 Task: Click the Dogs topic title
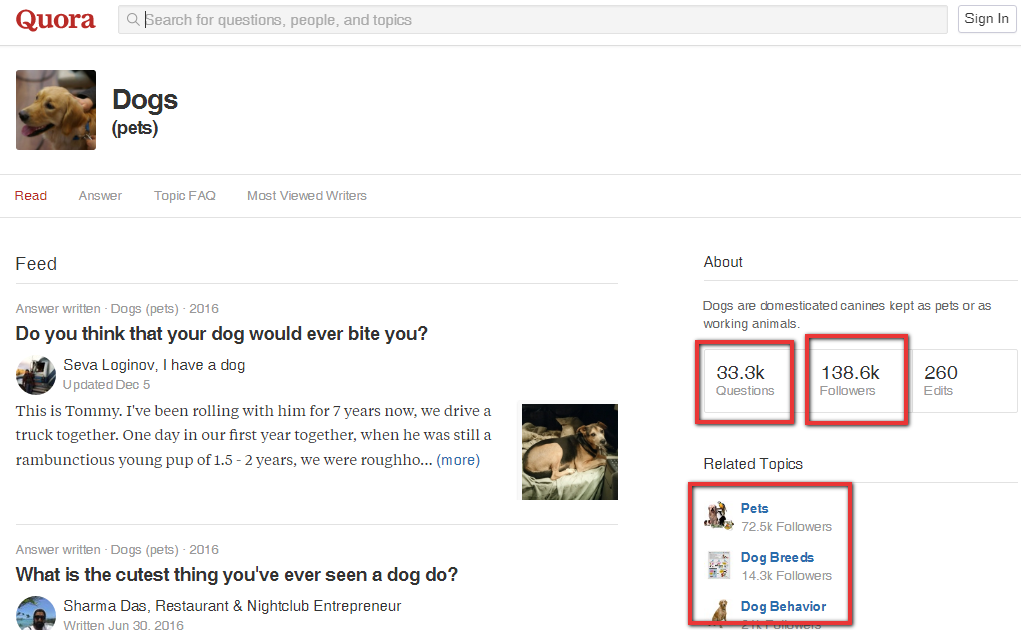coord(145,100)
